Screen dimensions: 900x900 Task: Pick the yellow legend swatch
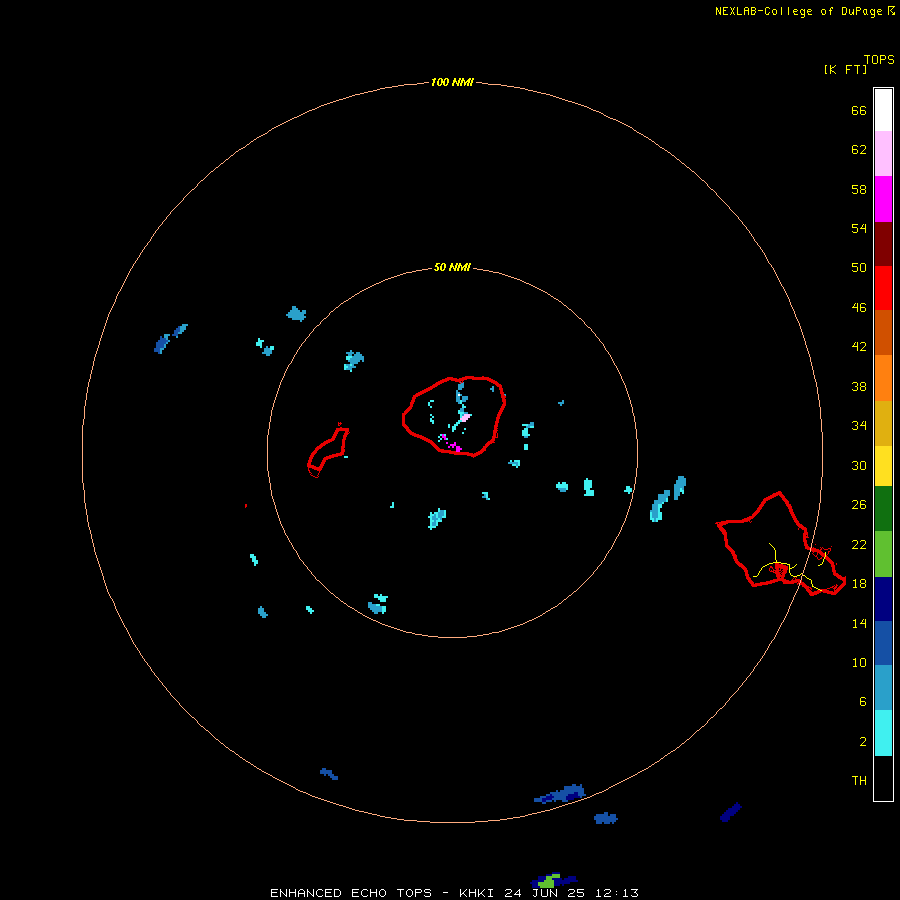(x=883, y=465)
